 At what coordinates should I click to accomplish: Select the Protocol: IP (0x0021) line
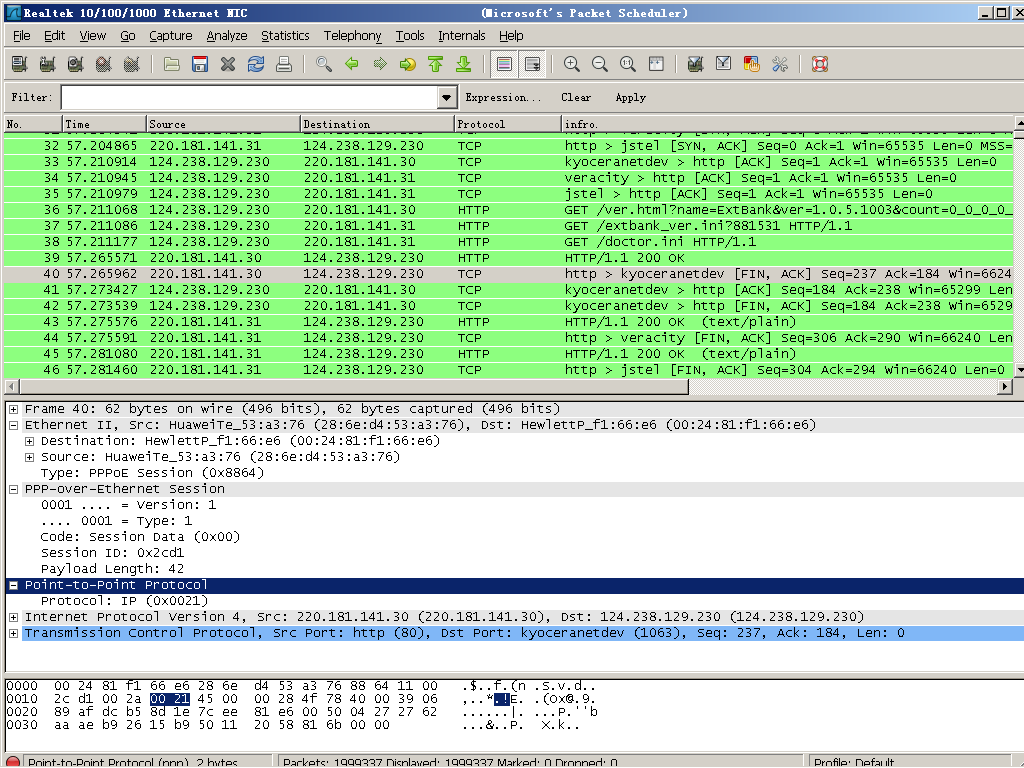[124, 601]
